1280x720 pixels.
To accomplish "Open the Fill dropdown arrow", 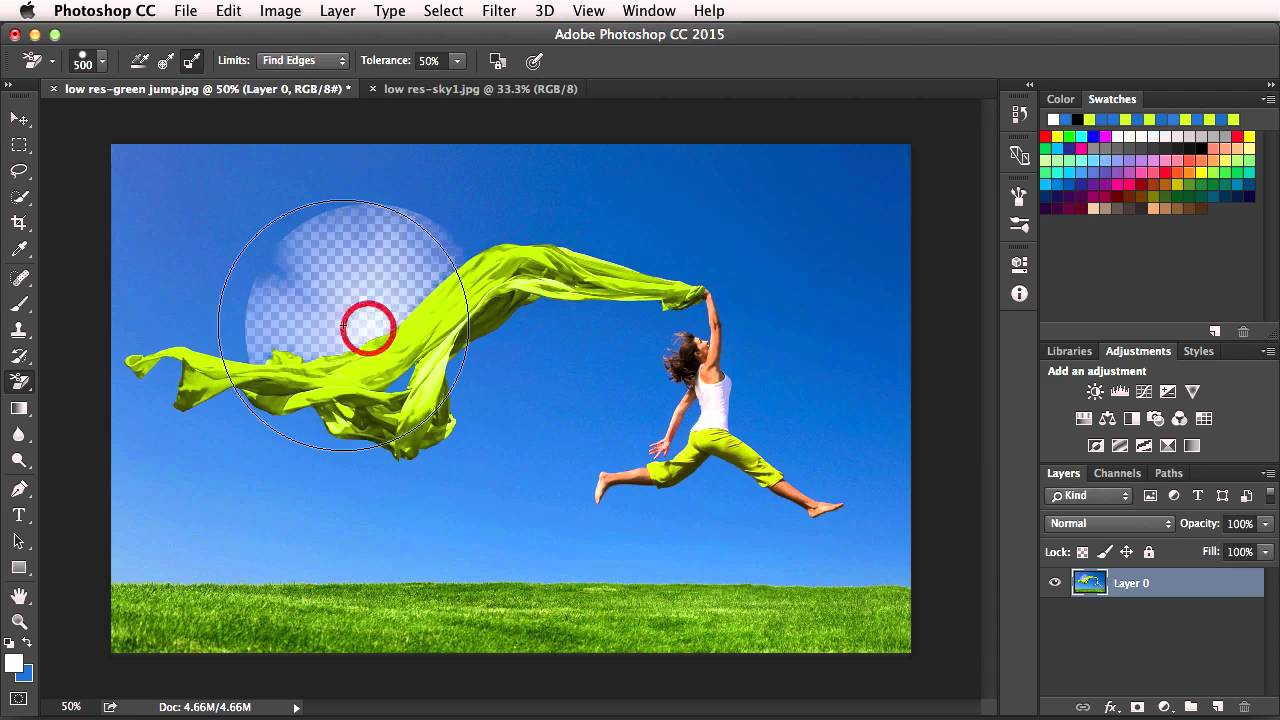I will [1265, 552].
